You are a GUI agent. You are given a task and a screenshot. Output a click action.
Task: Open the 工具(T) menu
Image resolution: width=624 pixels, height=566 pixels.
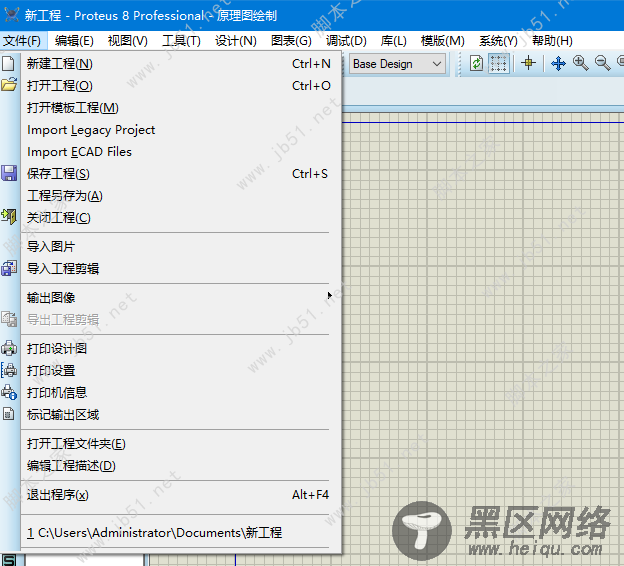click(181, 41)
